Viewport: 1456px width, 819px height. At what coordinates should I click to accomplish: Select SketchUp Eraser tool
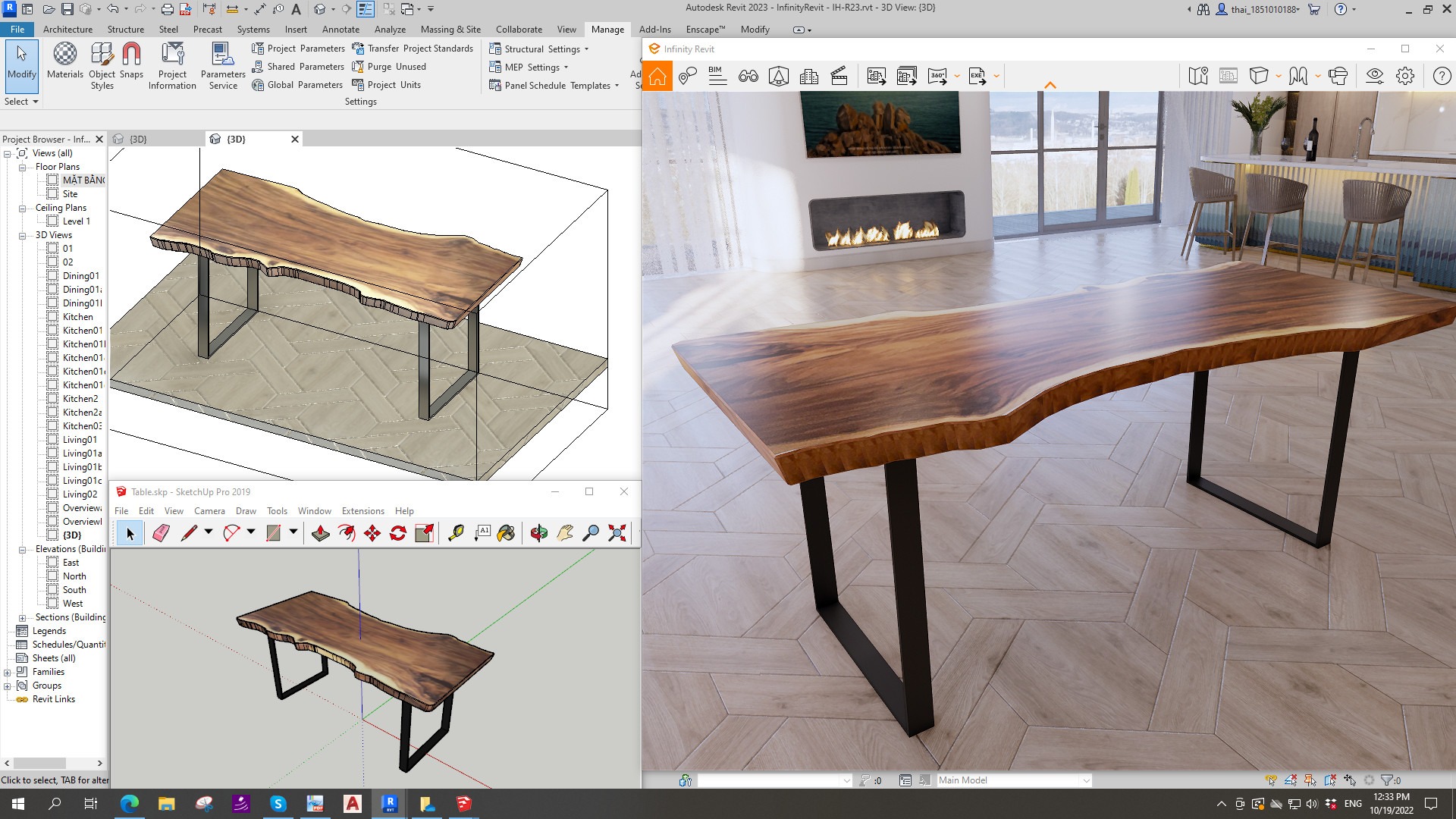(x=161, y=533)
